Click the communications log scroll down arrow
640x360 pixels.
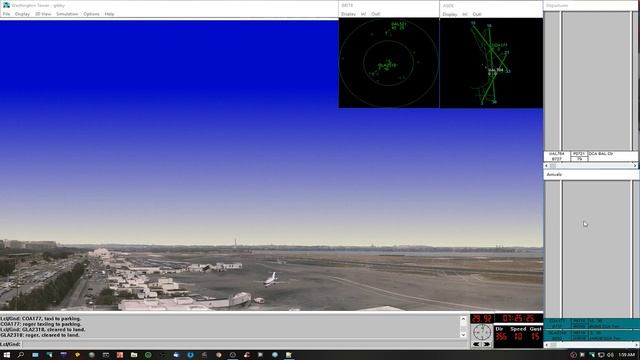(463, 335)
